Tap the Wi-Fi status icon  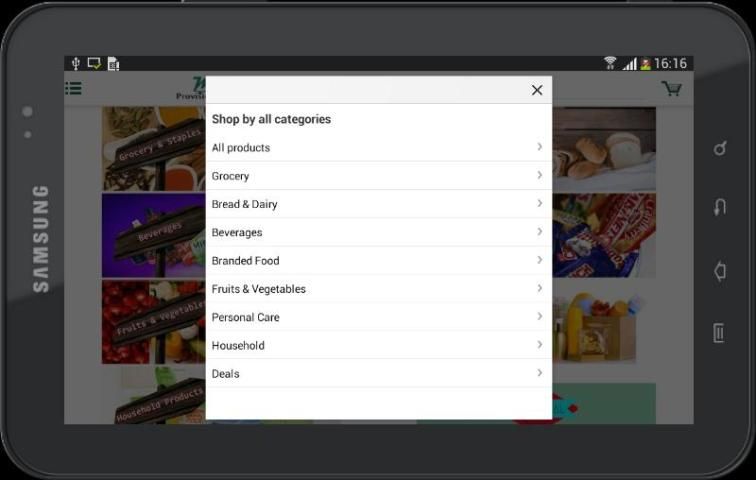(x=609, y=63)
